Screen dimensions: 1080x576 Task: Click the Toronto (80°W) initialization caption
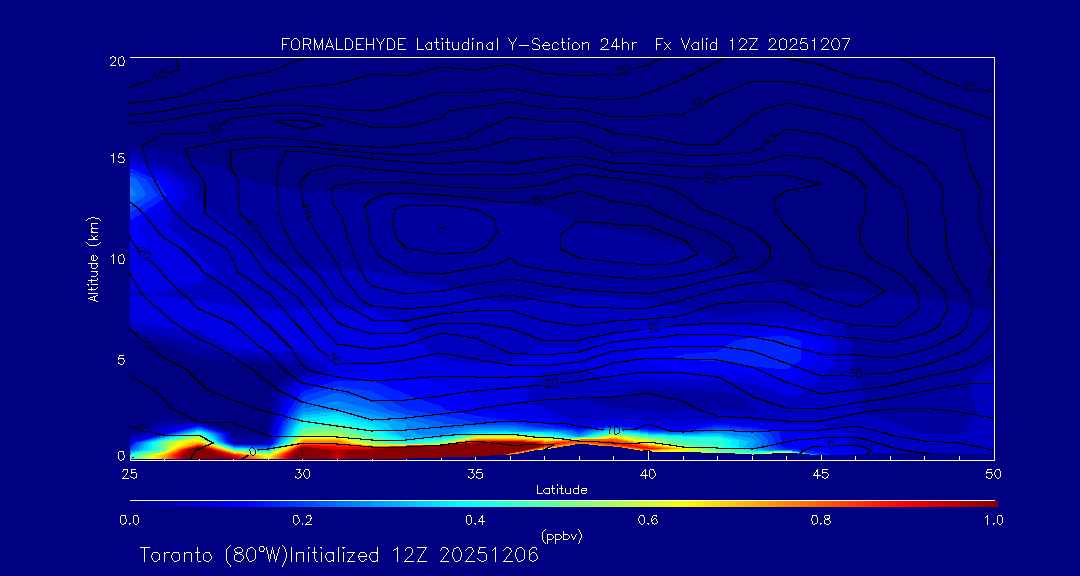[339, 555]
